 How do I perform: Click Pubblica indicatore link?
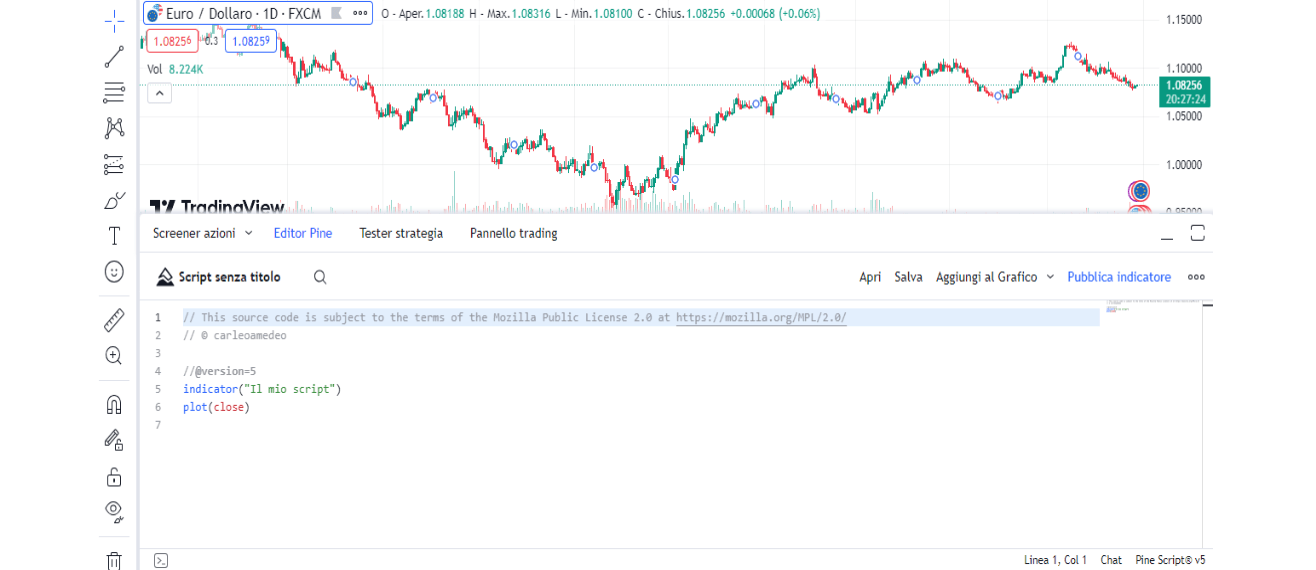(x=1118, y=277)
